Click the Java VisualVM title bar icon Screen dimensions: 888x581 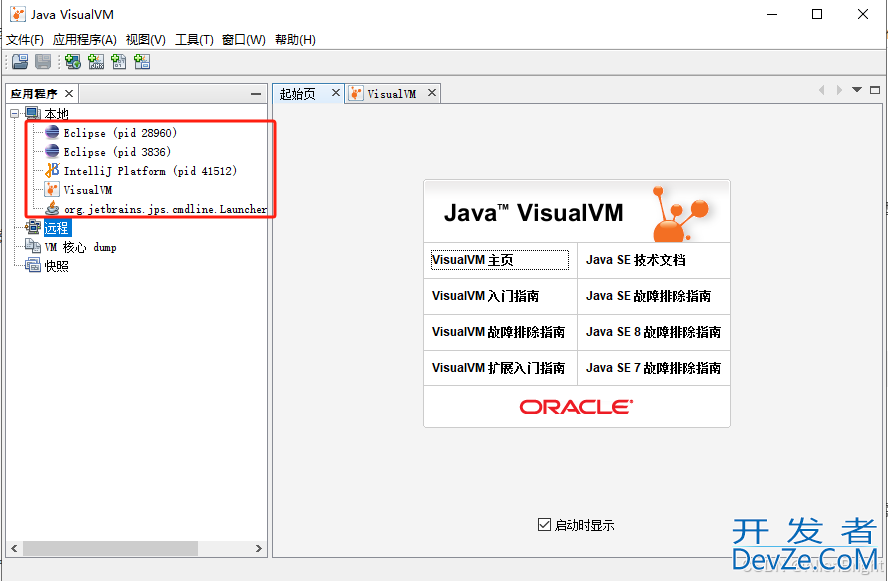(x=18, y=14)
